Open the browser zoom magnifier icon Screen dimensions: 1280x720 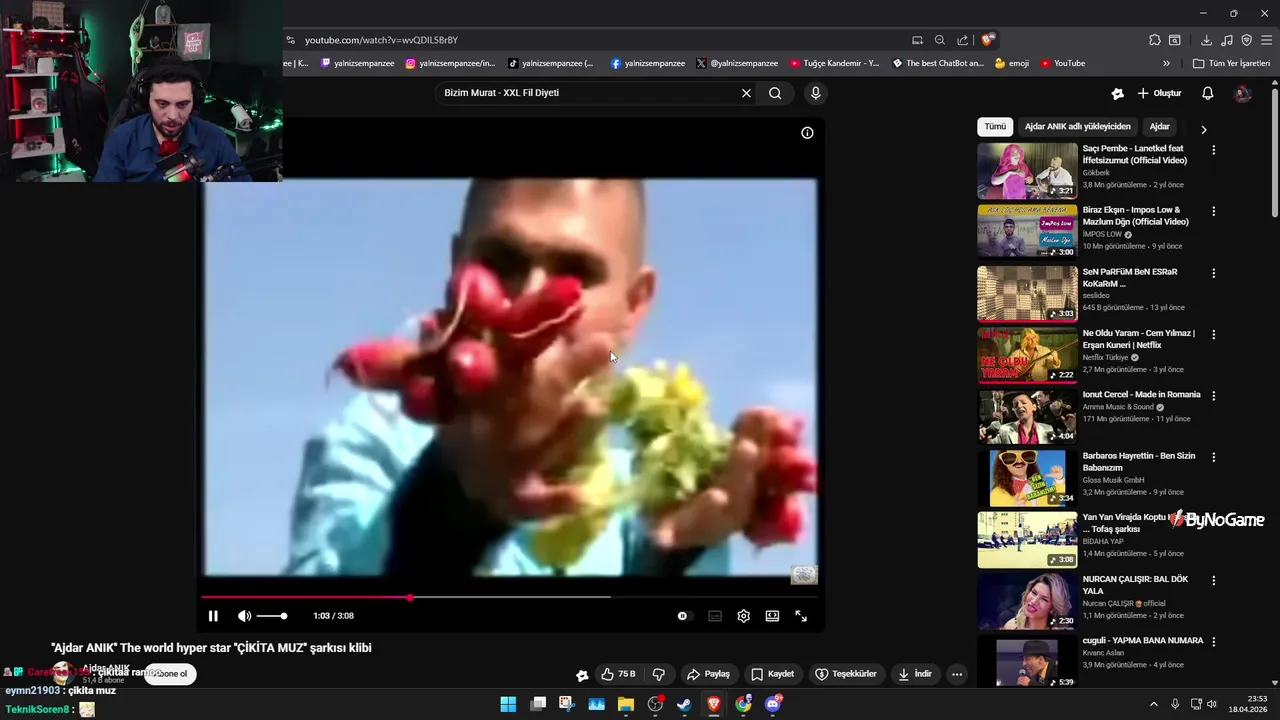pos(940,40)
